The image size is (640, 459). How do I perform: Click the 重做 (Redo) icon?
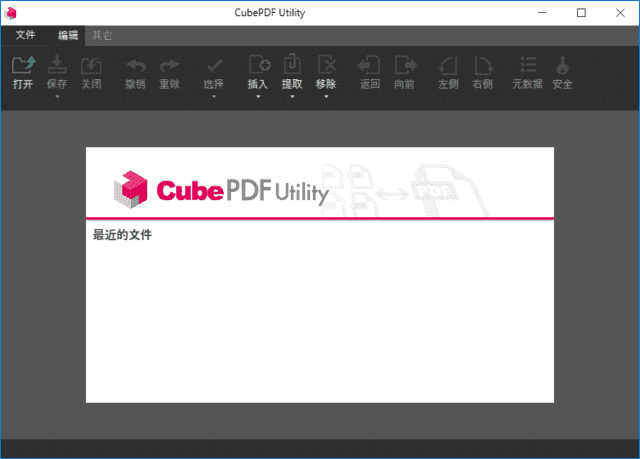[x=169, y=67]
